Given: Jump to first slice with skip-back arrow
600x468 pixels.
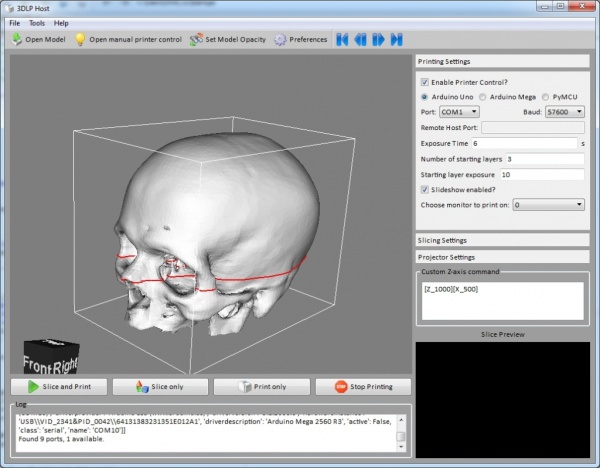Looking at the screenshot, I should pos(342,40).
